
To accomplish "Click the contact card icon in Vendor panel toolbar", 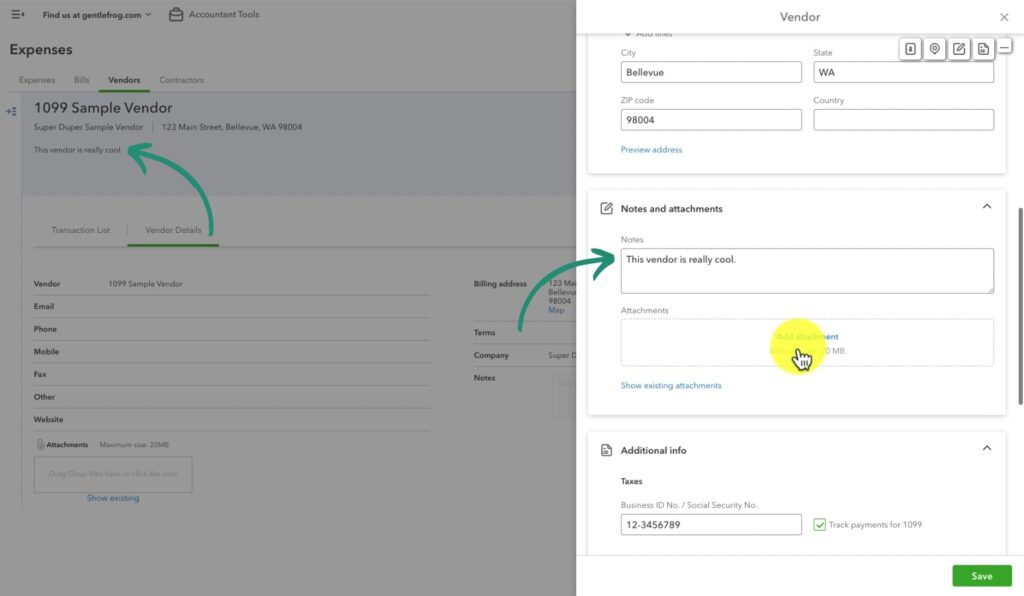I will 911,48.
